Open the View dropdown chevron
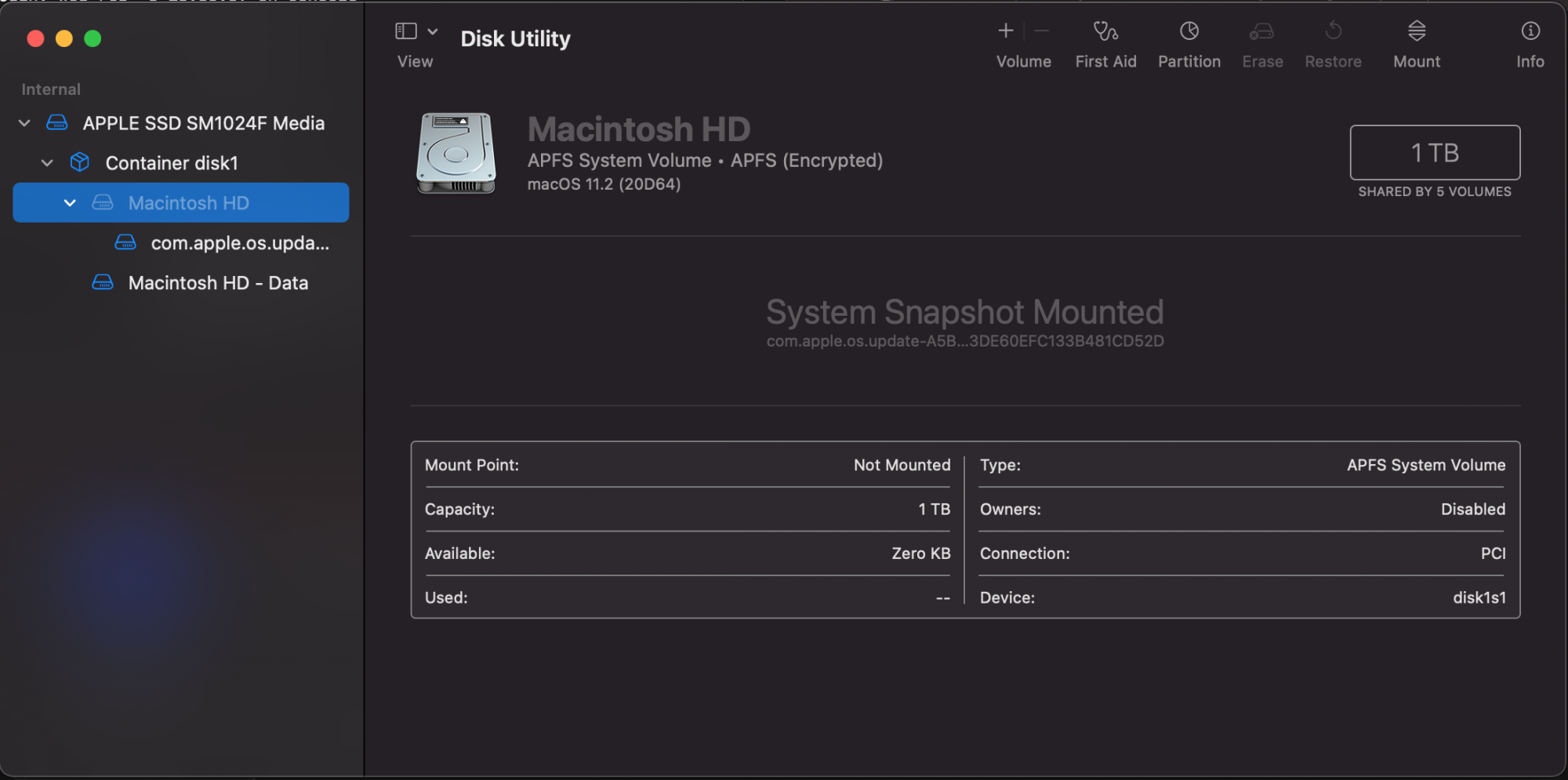The width and height of the screenshot is (1568, 780). (433, 31)
